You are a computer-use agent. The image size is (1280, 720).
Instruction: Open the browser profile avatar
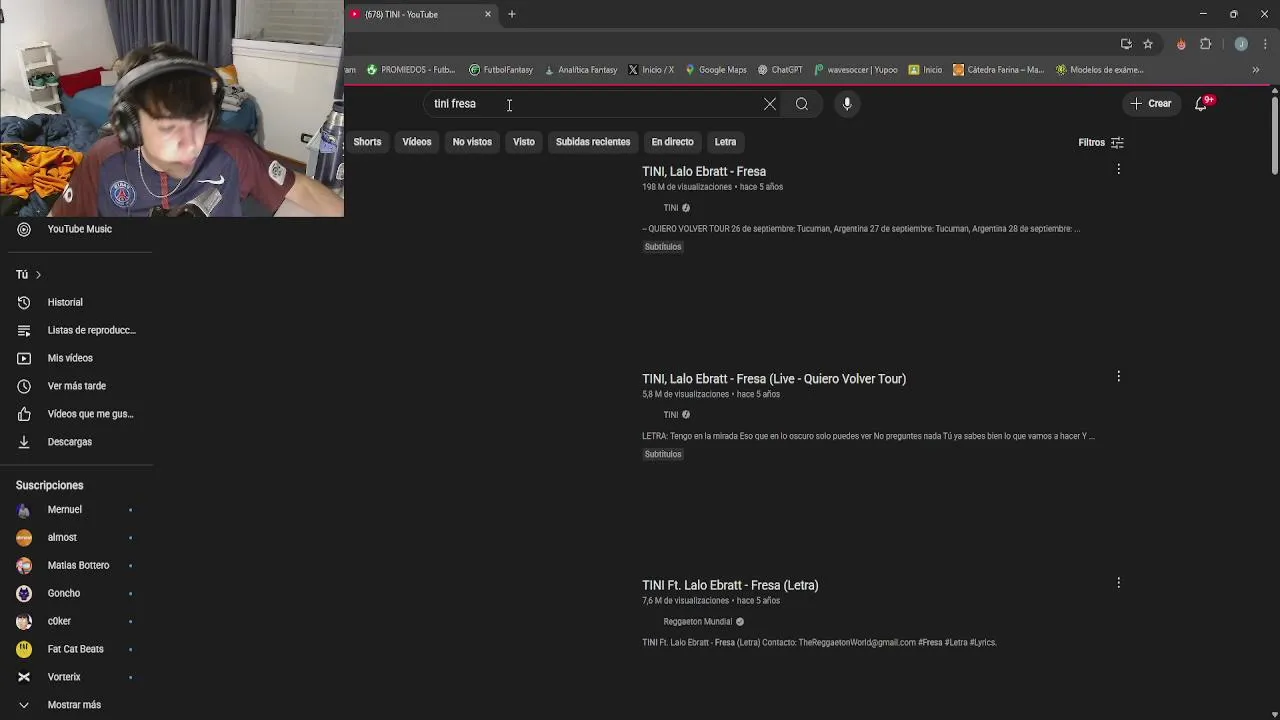coord(1241,44)
